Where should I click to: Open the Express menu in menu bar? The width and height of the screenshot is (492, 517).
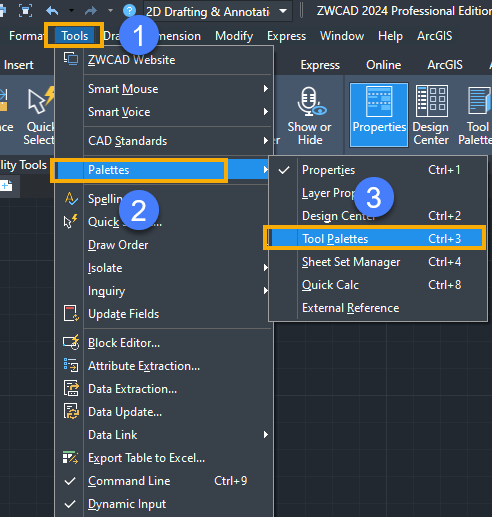pyautogui.click(x=286, y=36)
